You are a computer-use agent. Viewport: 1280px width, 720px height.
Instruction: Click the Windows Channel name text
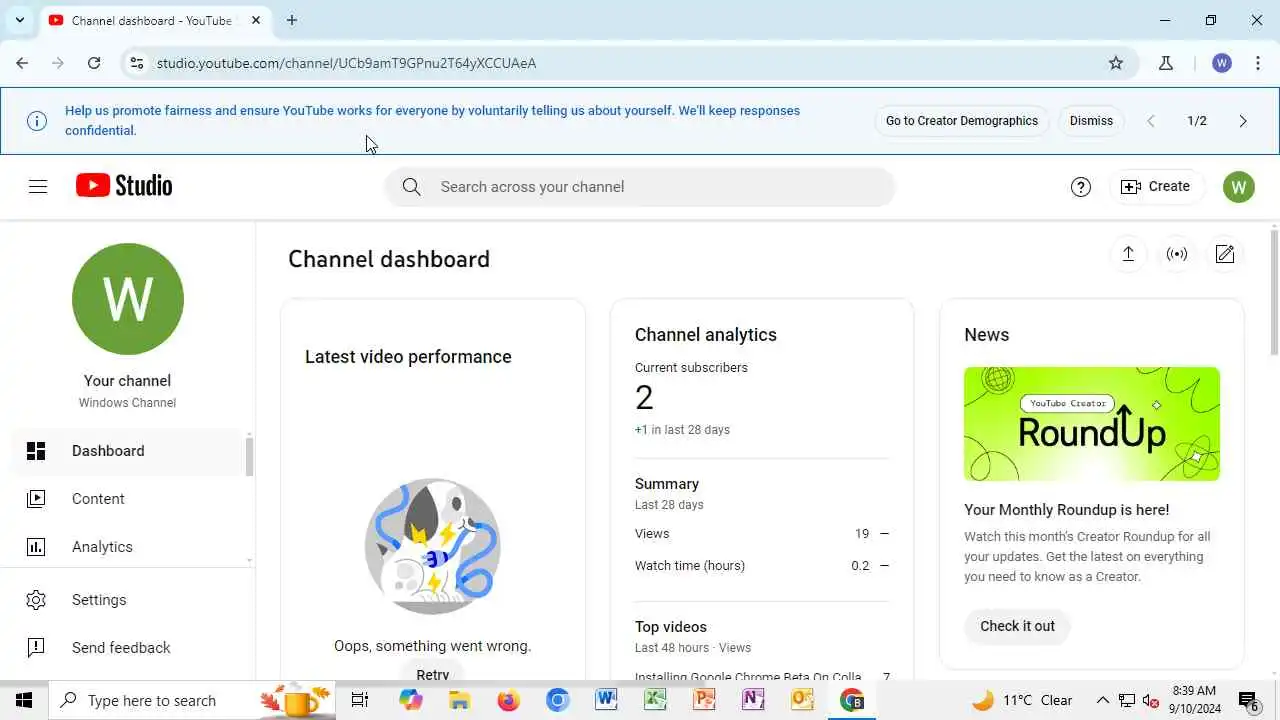(x=128, y=403)
